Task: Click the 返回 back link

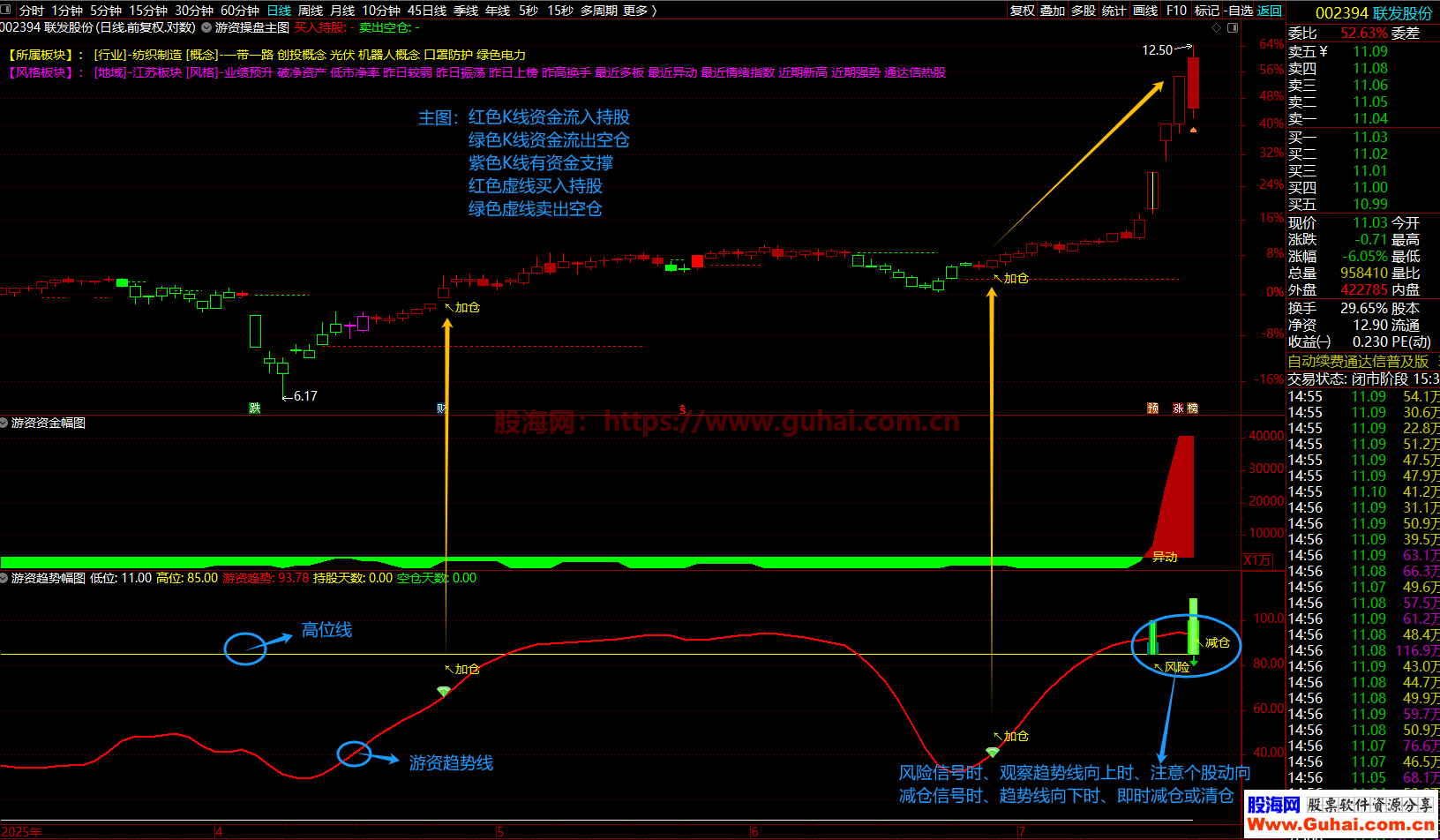Action: click(x=1270, y=11)
